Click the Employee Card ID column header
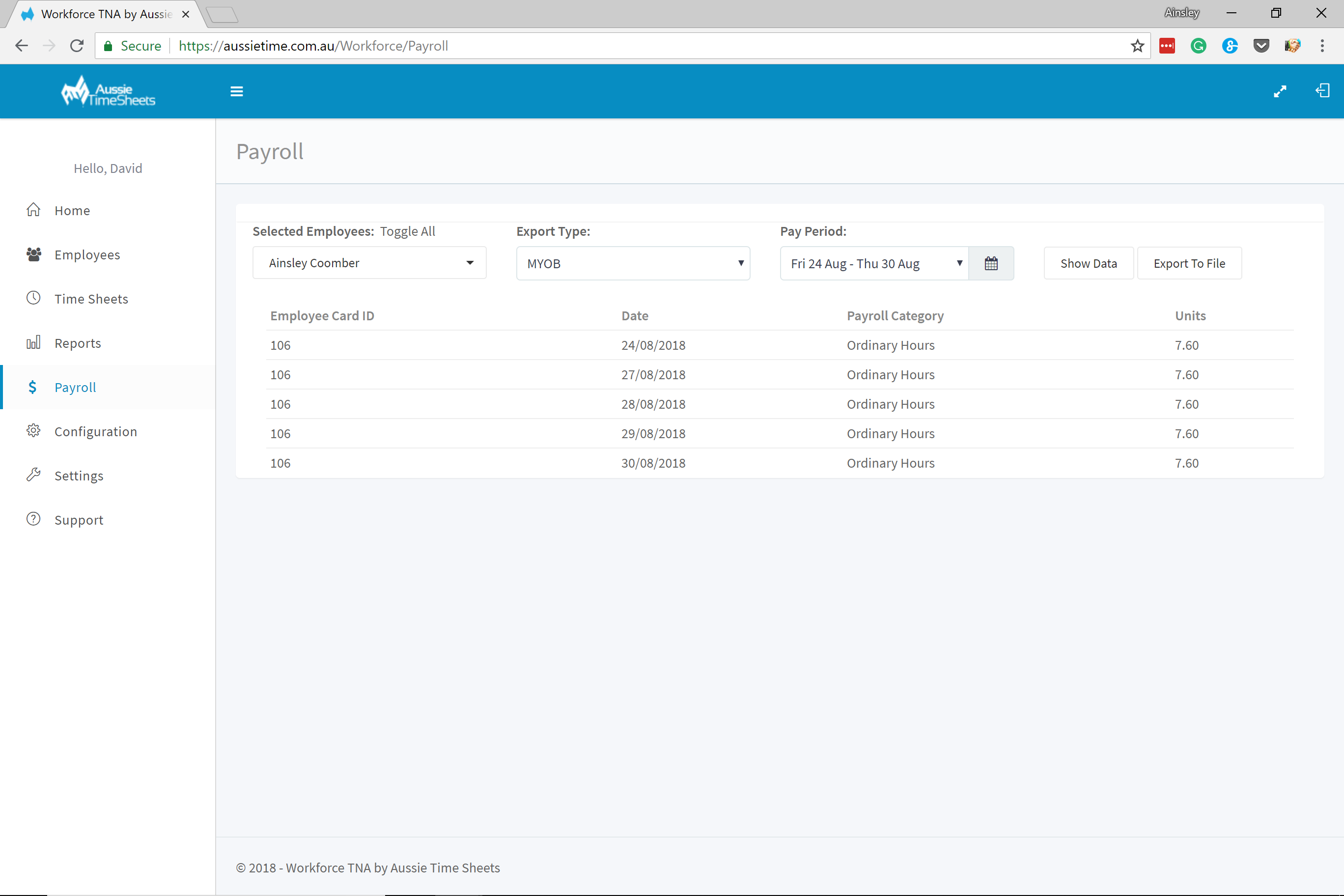 pos(322,315)
